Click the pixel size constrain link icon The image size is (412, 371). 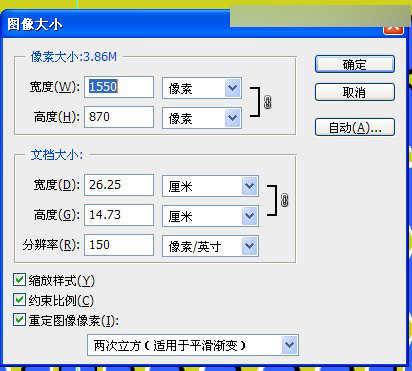[267, 102]
